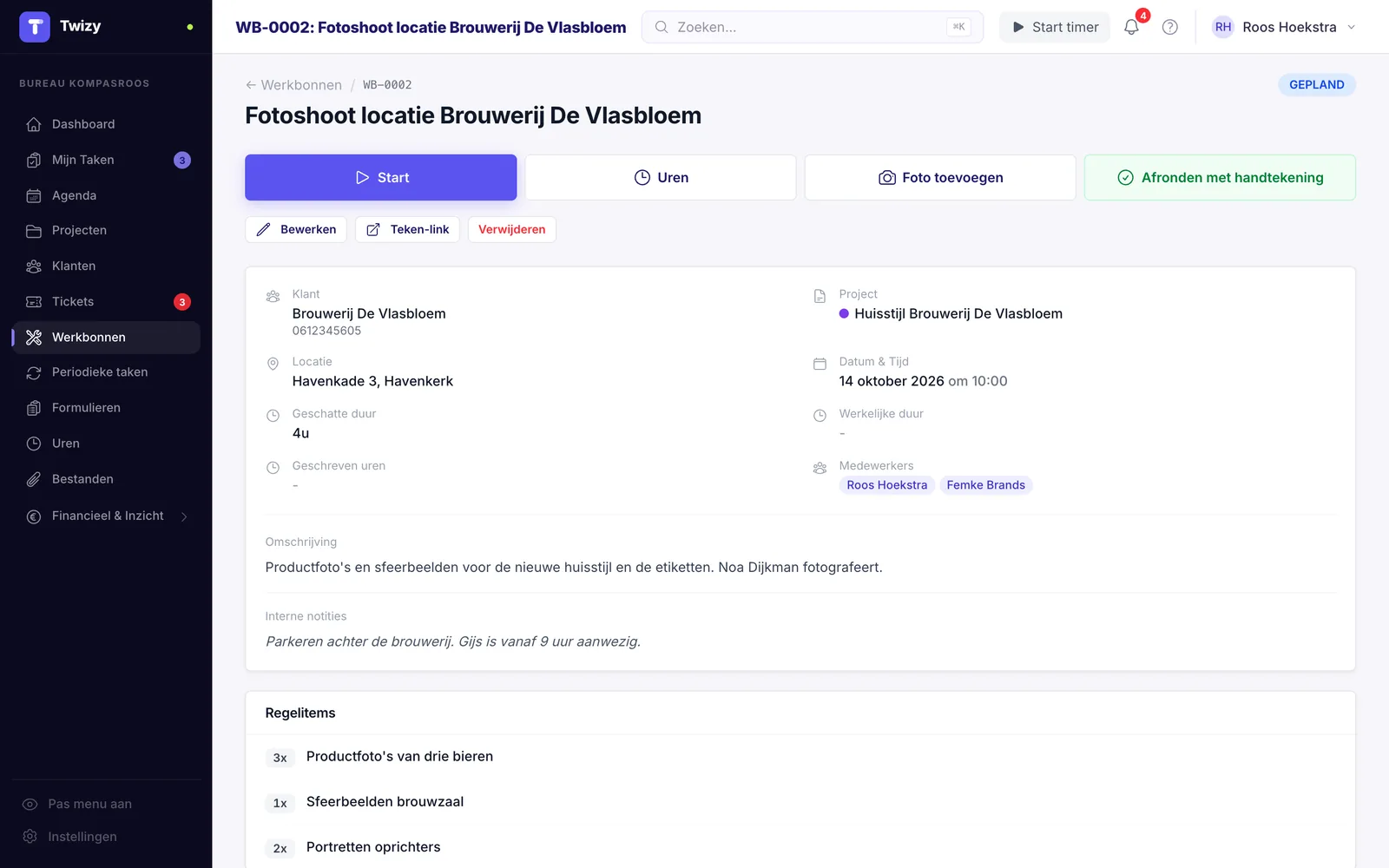Select line item Sfeerbeelden brouwzaal
The image size is (1389, 868).
(x=385, y=802)
